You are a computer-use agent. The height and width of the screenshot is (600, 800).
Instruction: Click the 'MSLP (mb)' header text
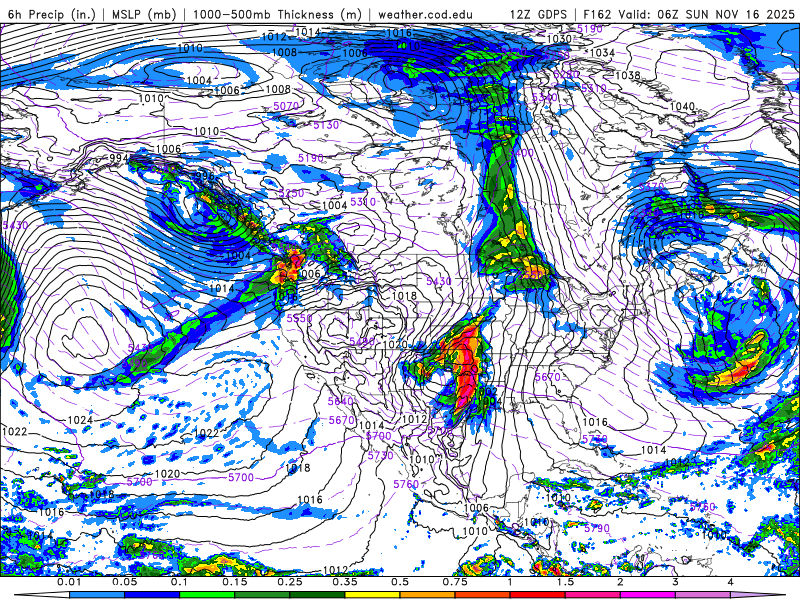click(143, 14)
